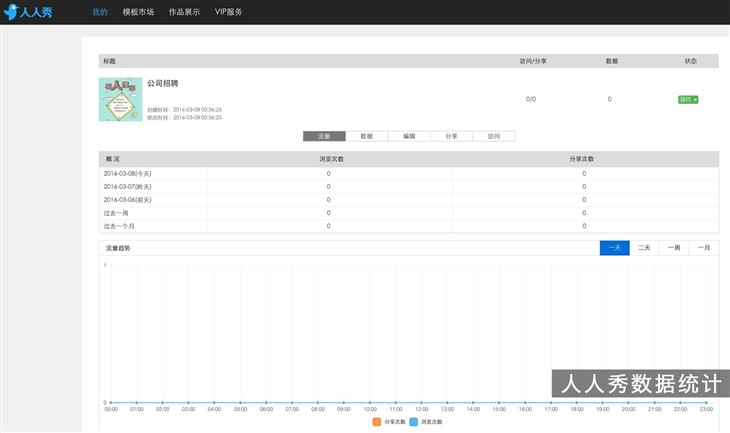Click the 2016-03-08(今天) row label
730x433 pixels.
(127, 174)
